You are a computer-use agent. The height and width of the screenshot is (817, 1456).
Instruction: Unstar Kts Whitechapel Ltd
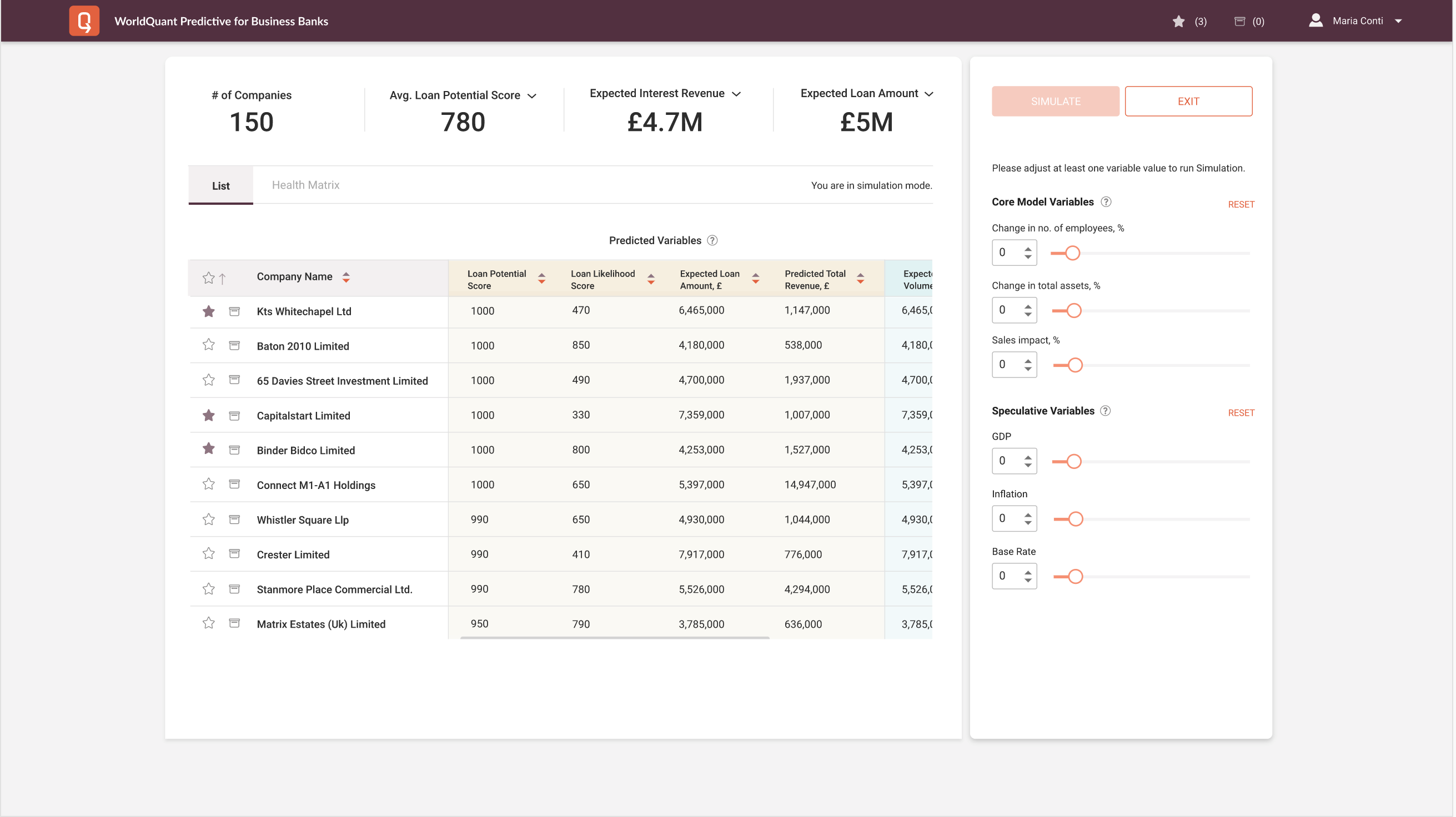click(x=209, y=311)
